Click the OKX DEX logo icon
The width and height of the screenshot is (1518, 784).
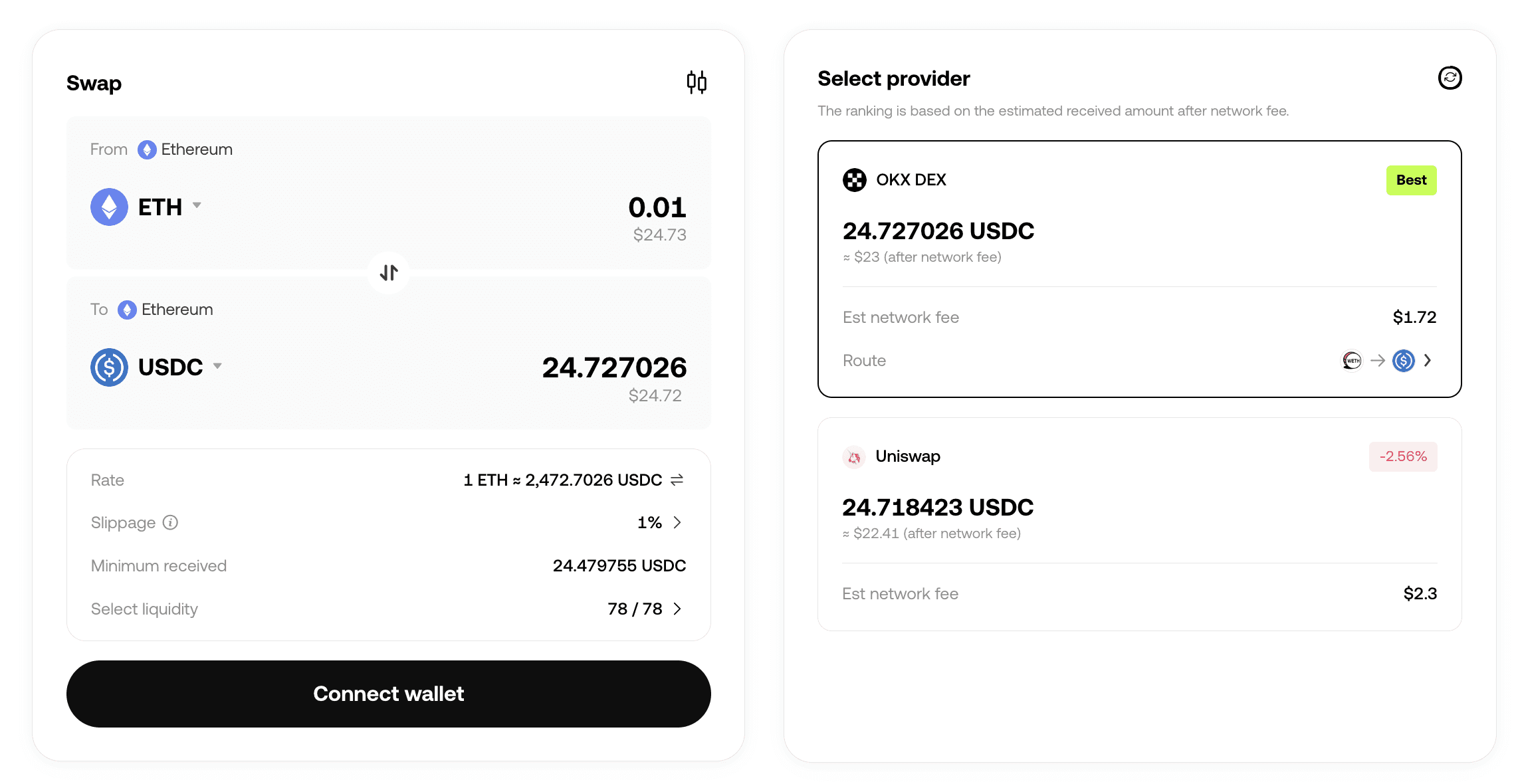[x=855, y=180]
